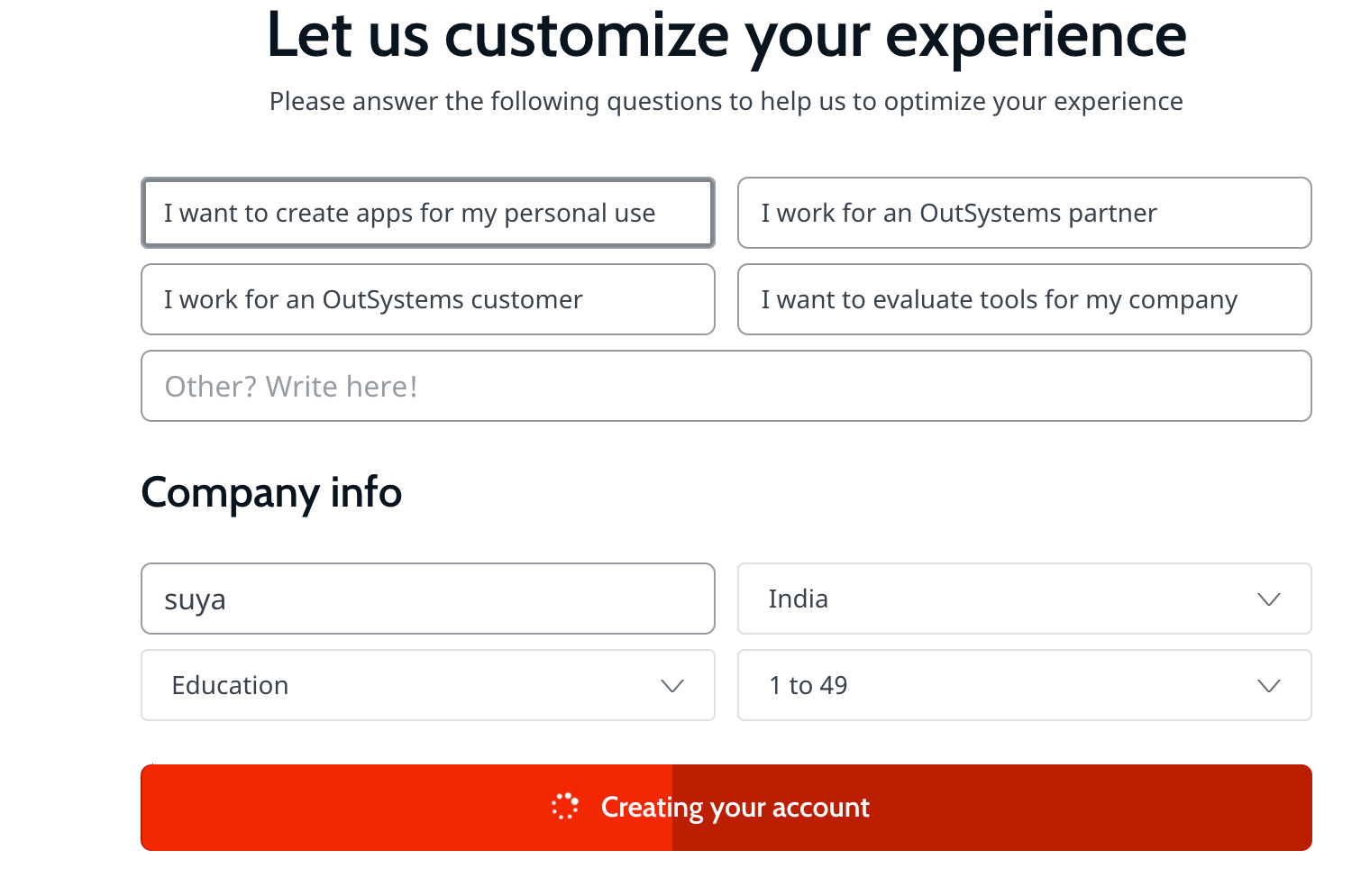Screen dimensions: 1370x896
Task: Click the 'Company info' section heading
Action: [271, 493]
